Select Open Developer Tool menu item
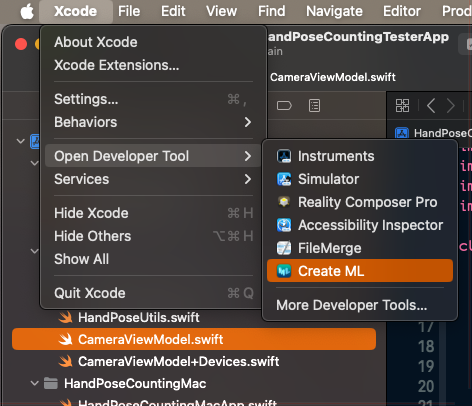472x406 pixels. click(153, 156)
